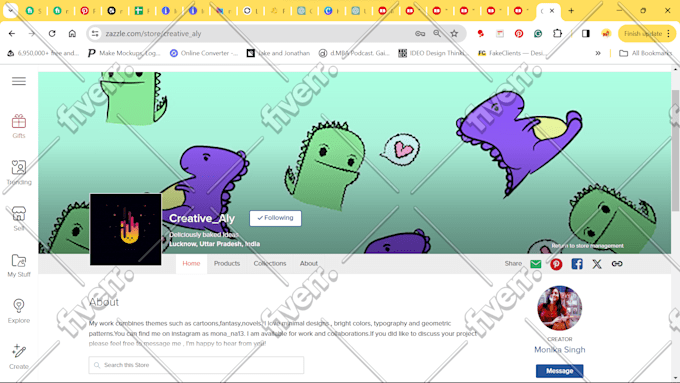Open the hamburger menu in sidebar
680x383 pixels.
click(19, 81)
